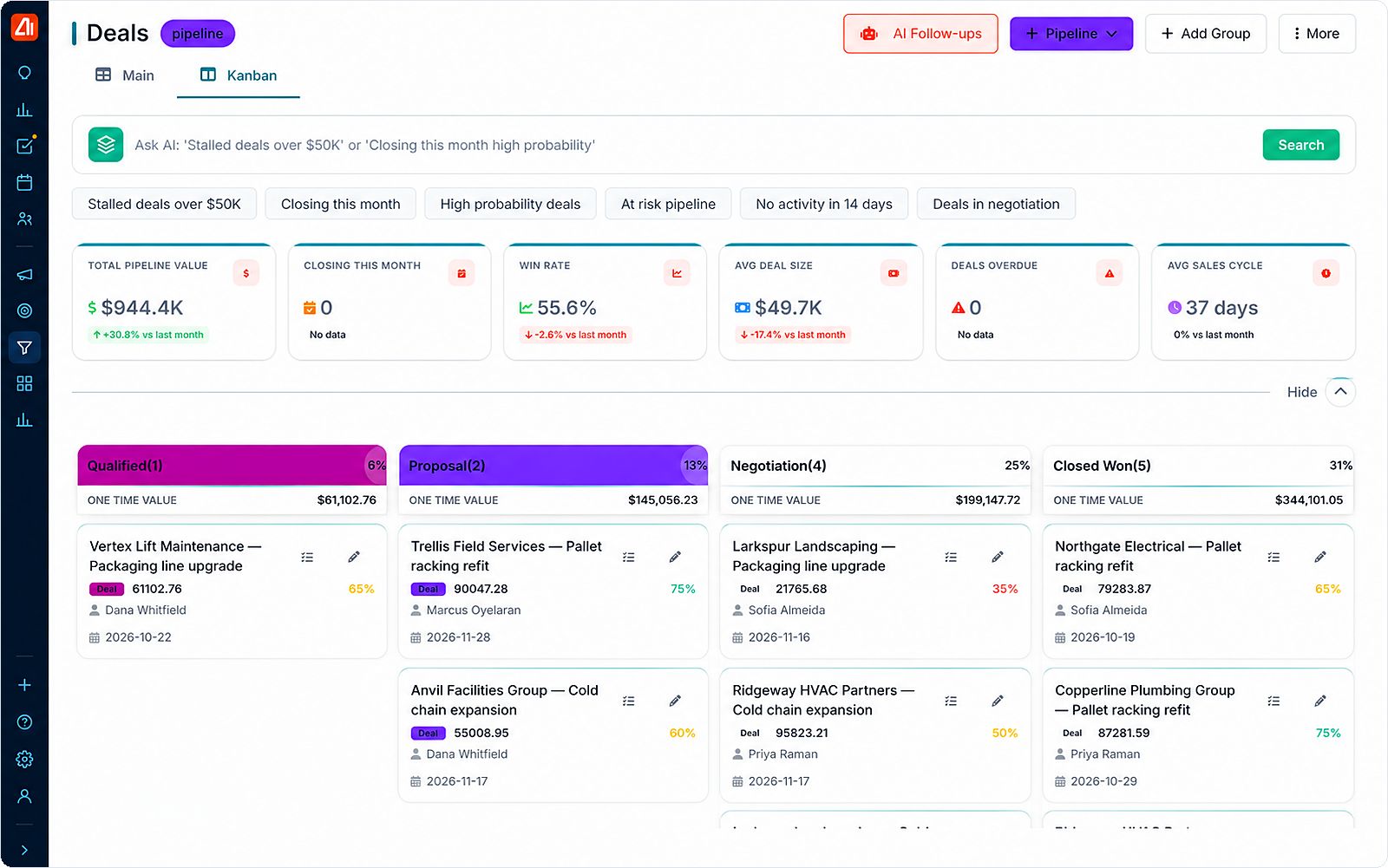
Task: Click the Total Pipeline Value $944.4K card
Action: coord(173,302)
